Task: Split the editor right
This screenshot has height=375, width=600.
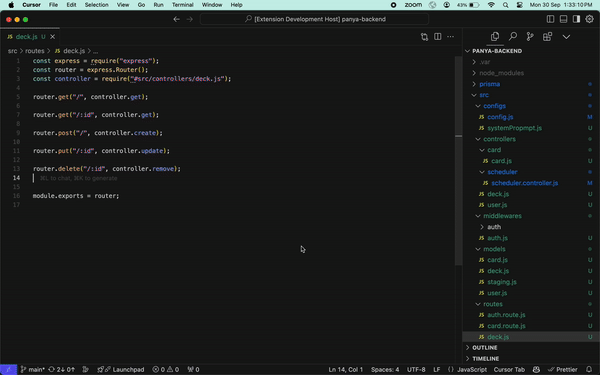Action: [437, 37]
